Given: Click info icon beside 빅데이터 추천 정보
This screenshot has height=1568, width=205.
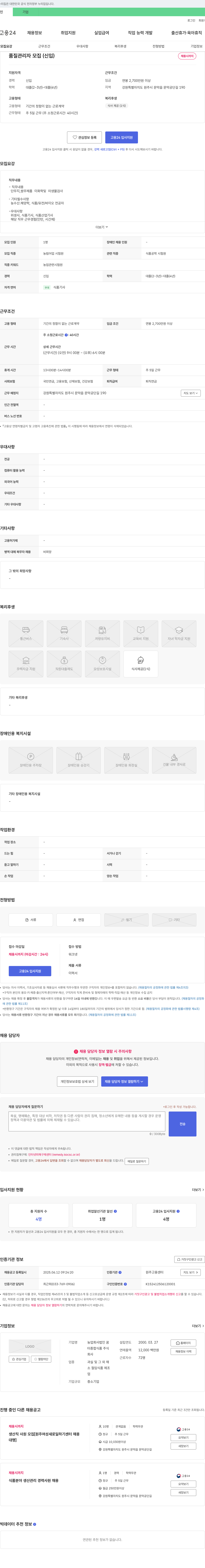Looking at the screenshot, I should 35,1524.
